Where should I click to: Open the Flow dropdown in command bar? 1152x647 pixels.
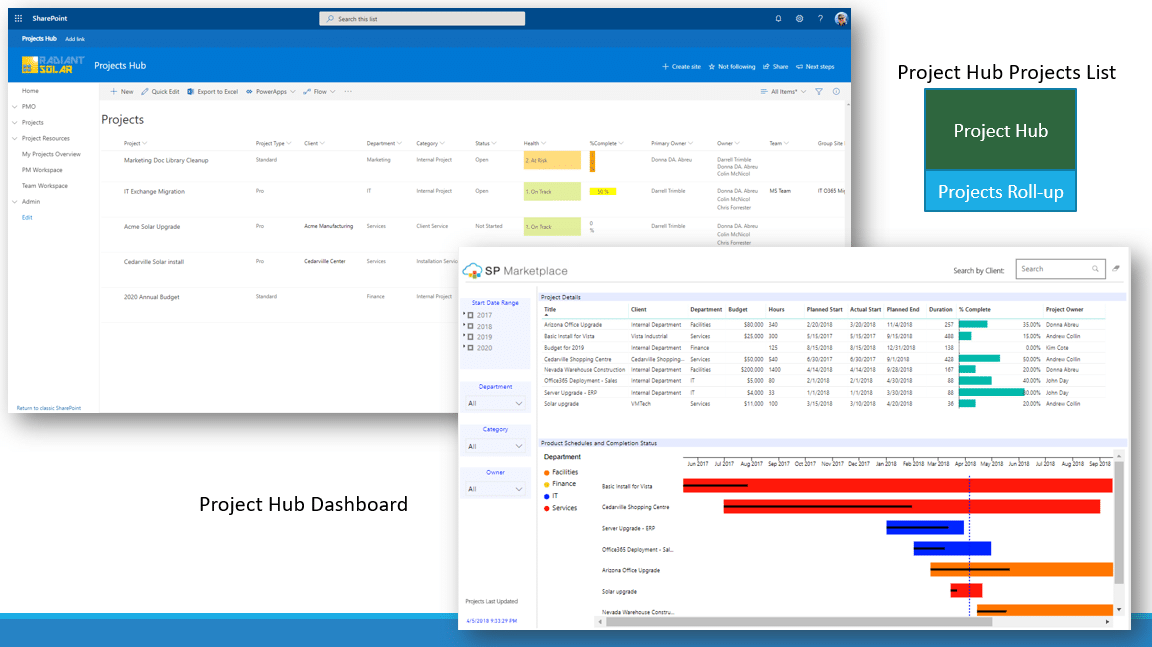tap(320, 92)
